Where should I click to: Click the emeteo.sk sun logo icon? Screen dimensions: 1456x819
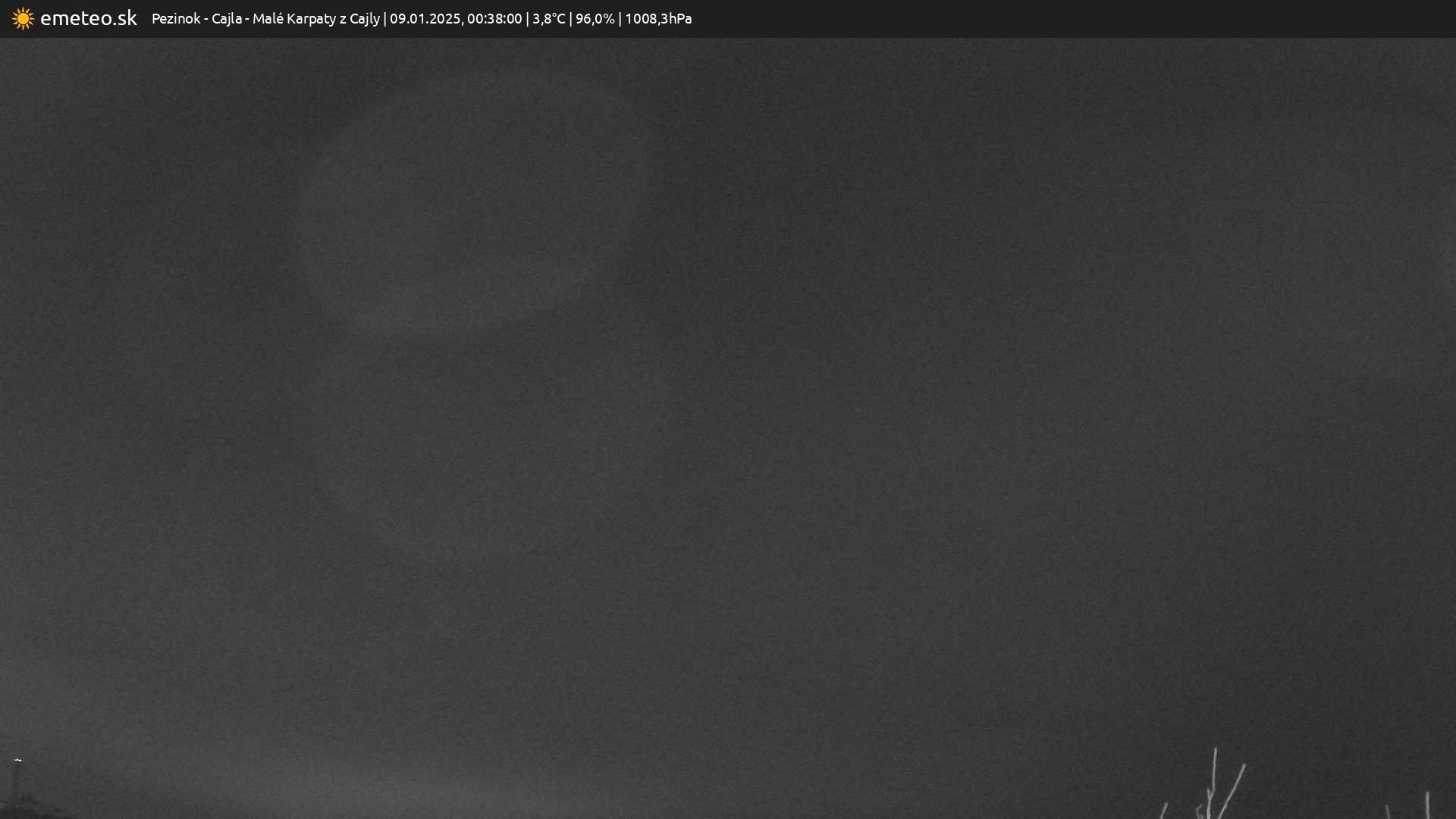click(x=23, y=18)
